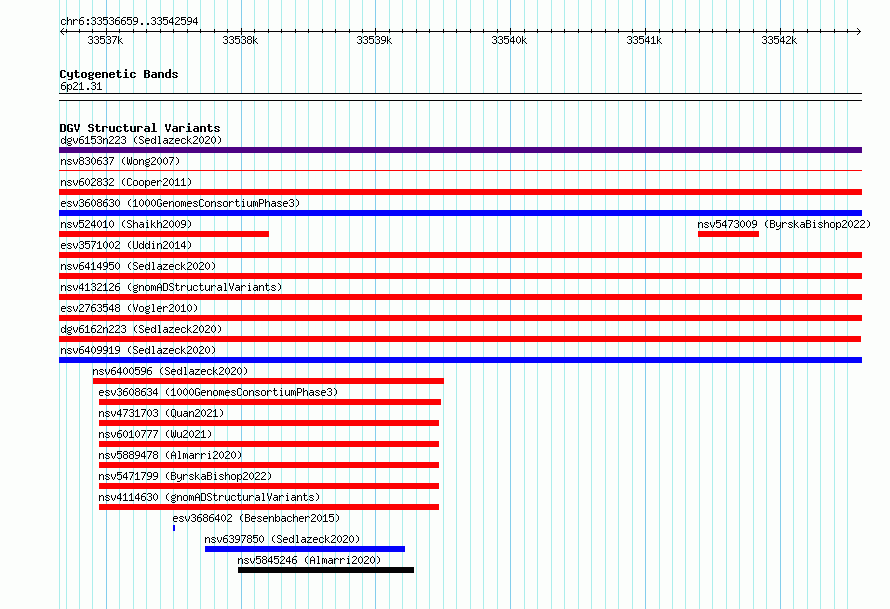Open esv3686402 (Besenbacher2015) label
Image resolution: width=890 pixels, height=609 pixels.
256,518
